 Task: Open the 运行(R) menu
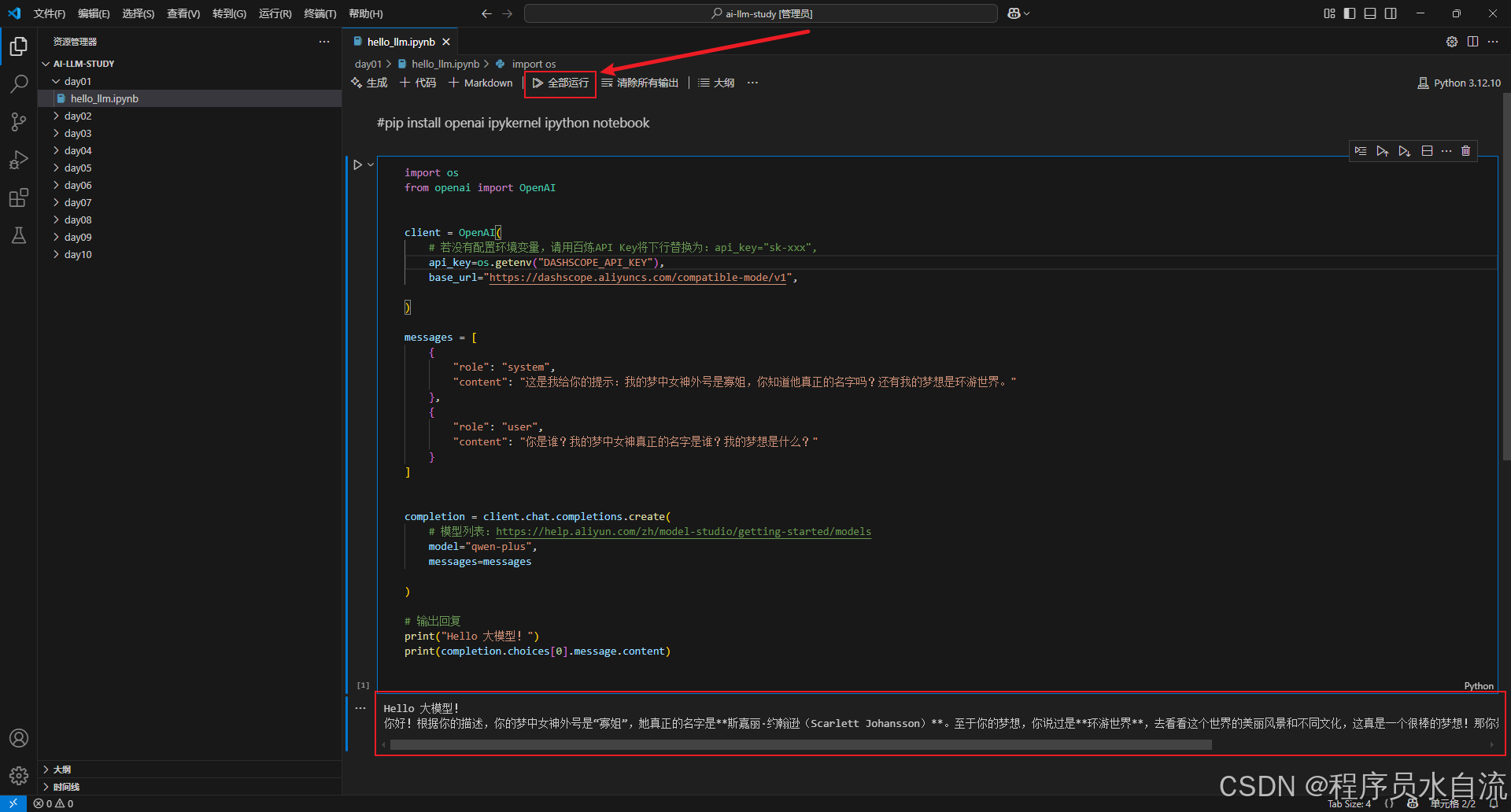coord(275,13)
